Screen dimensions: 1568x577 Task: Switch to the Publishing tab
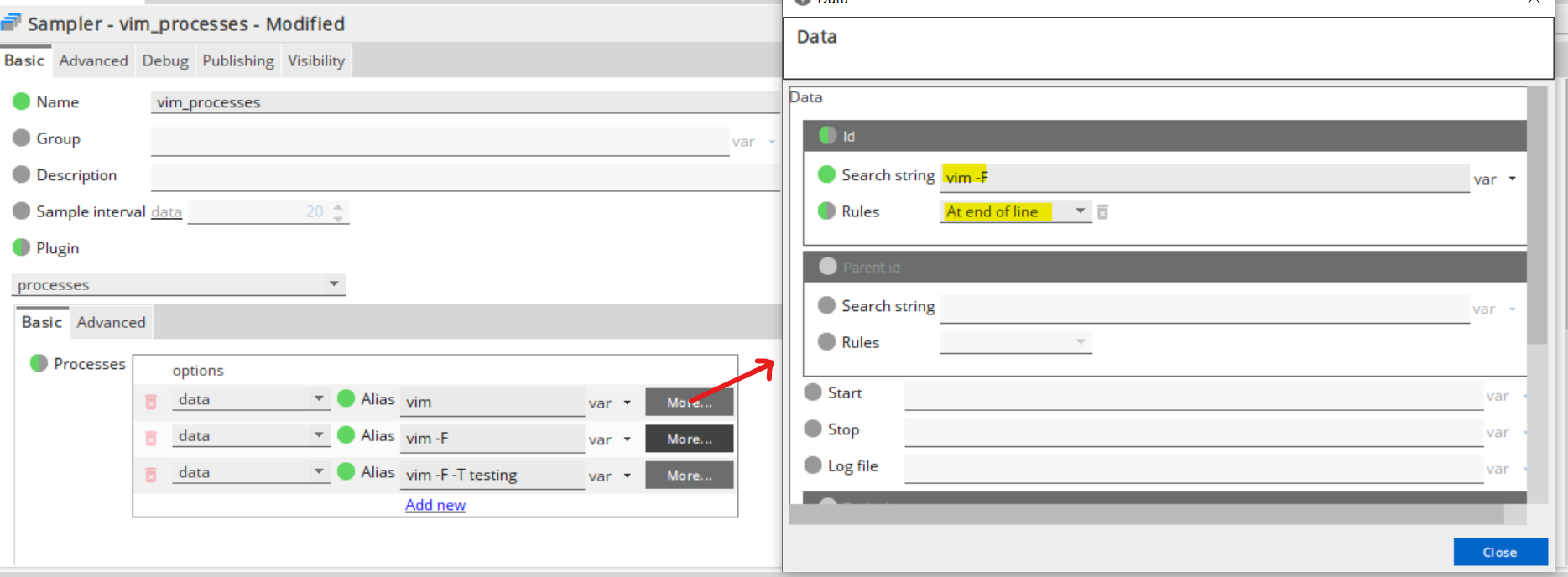tap(237, 60)
